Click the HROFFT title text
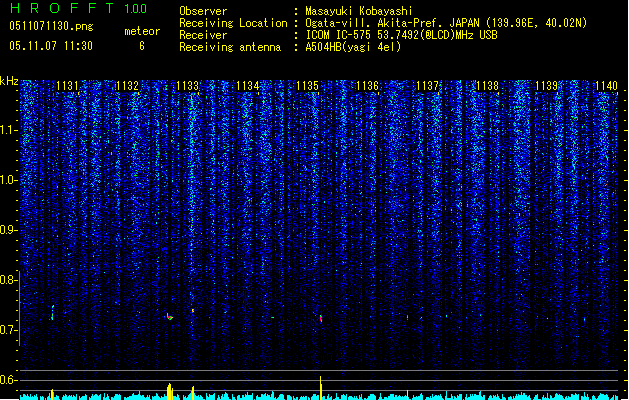 [63, 8]
